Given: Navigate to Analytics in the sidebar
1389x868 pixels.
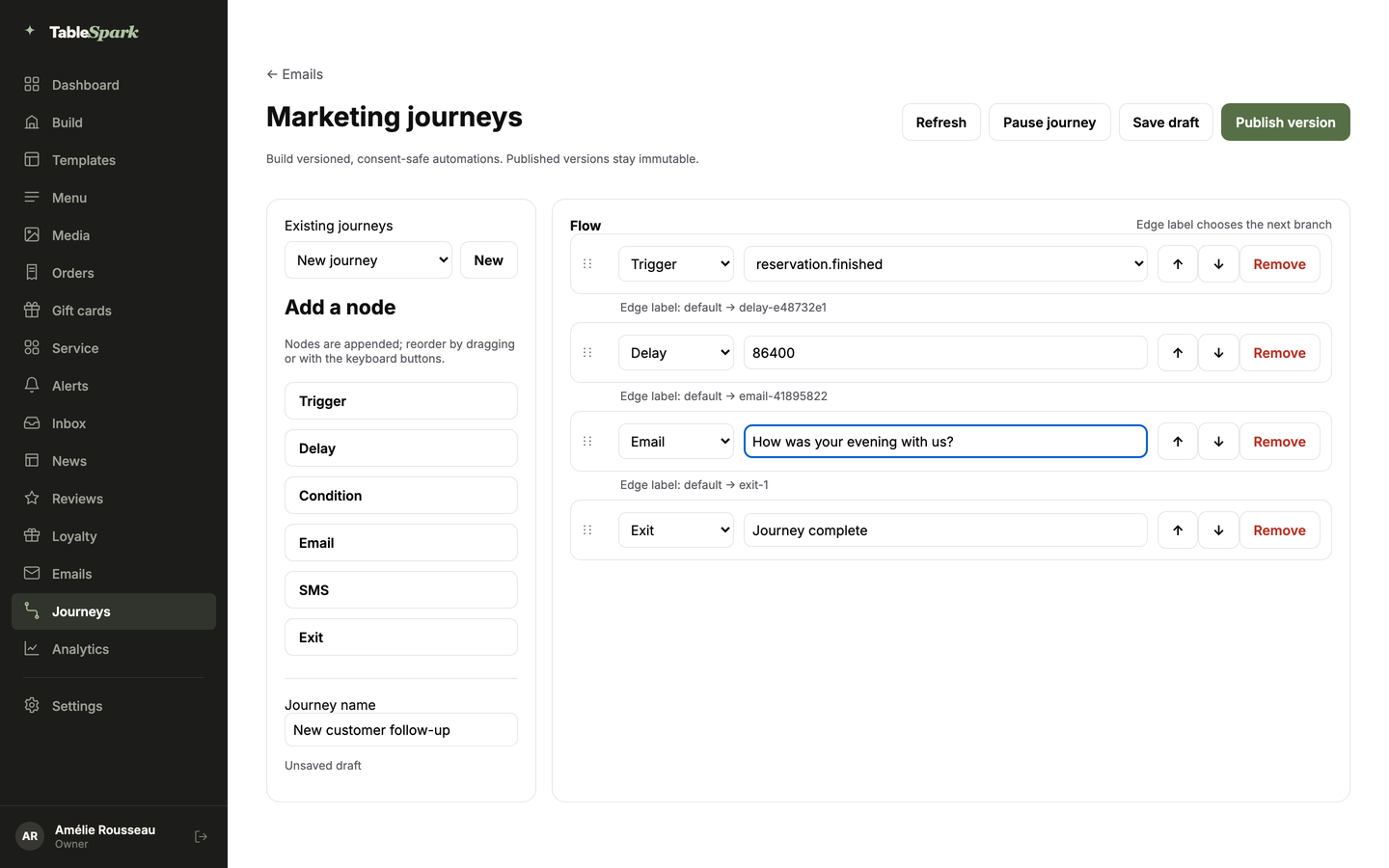Looking at the screenshot, I should click(x=114, y=649).
